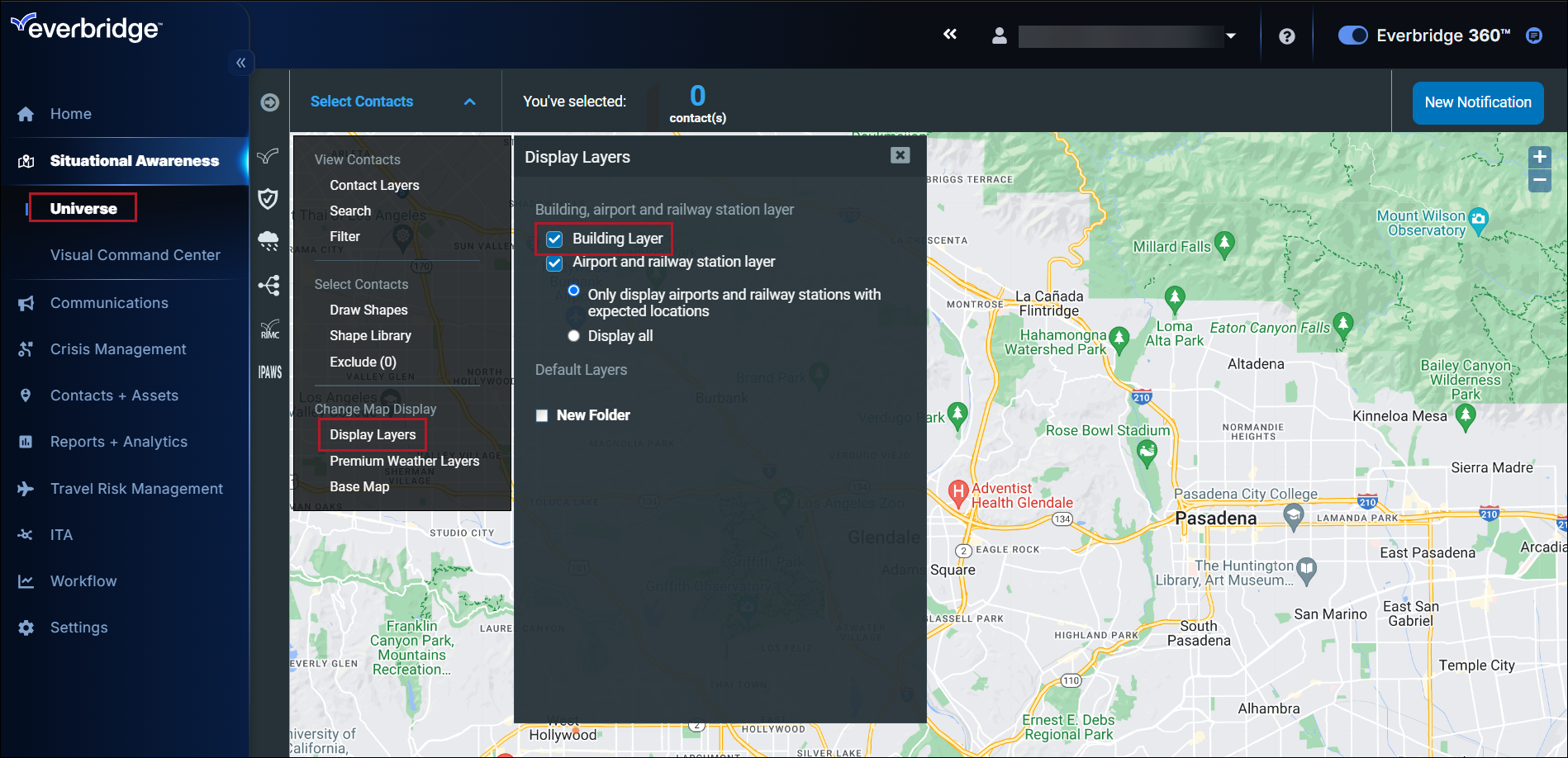Open the chat icon next to Everbridge 360
Image resolution: width=1568 pixels, height=758 pixels.
[1534, 36]
